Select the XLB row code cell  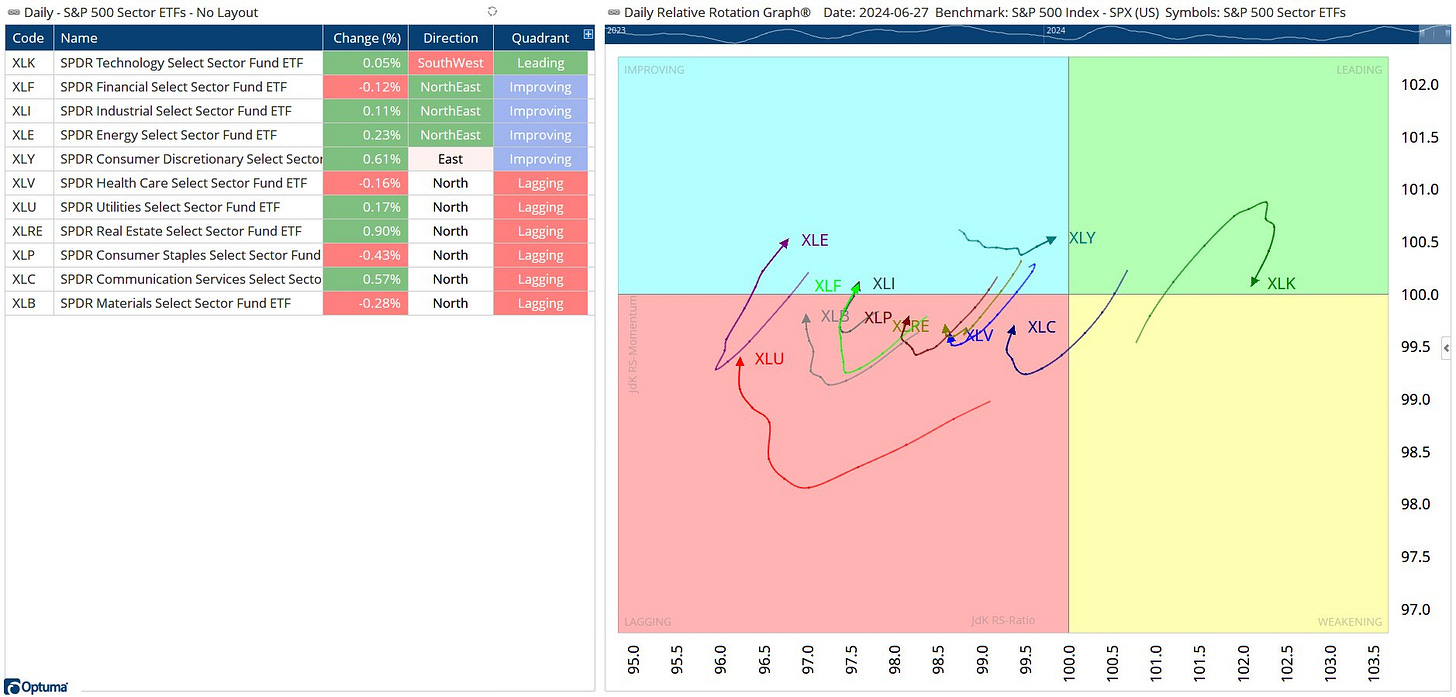[x=29, y=303]
